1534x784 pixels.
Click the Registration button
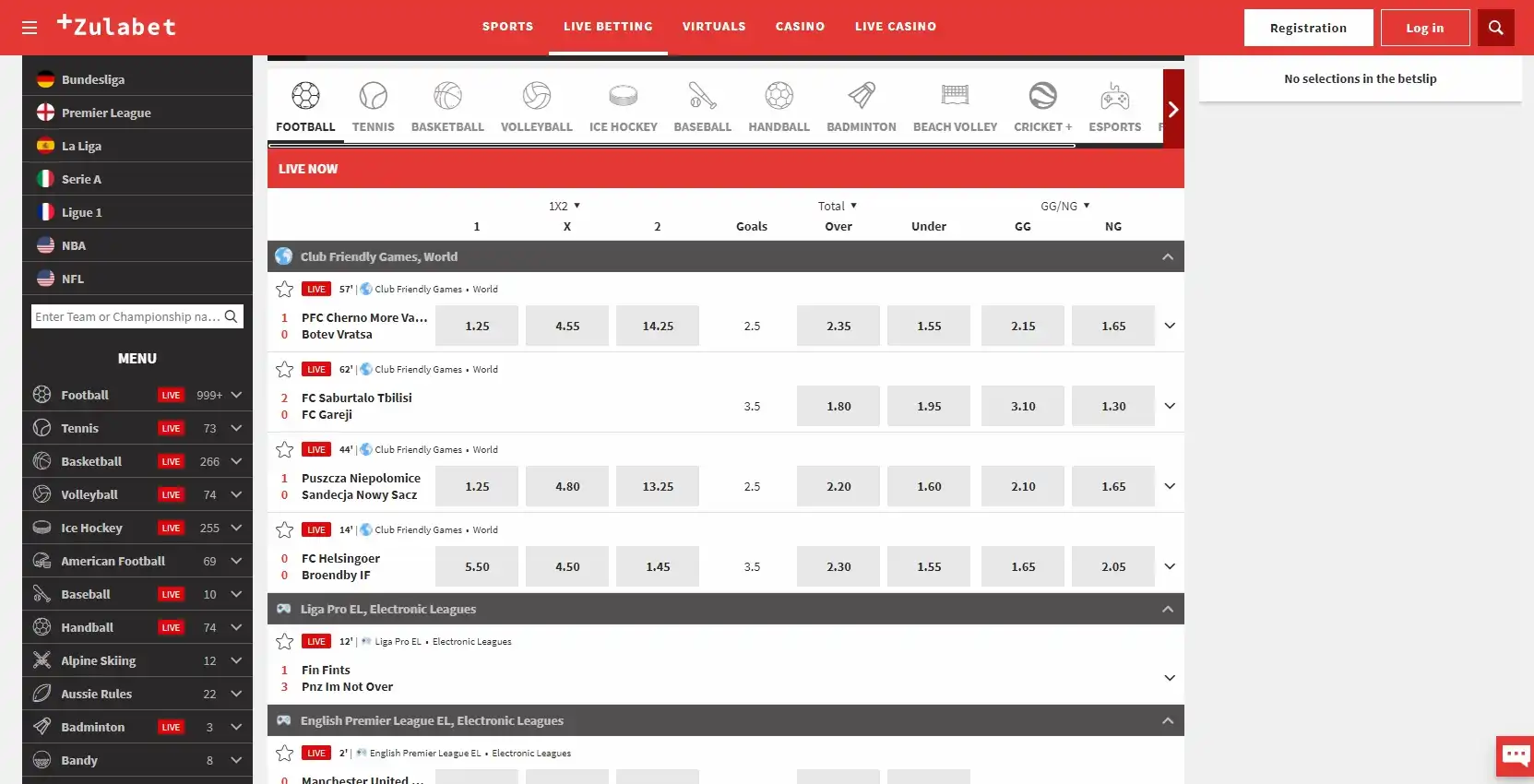pos(1307,28)
